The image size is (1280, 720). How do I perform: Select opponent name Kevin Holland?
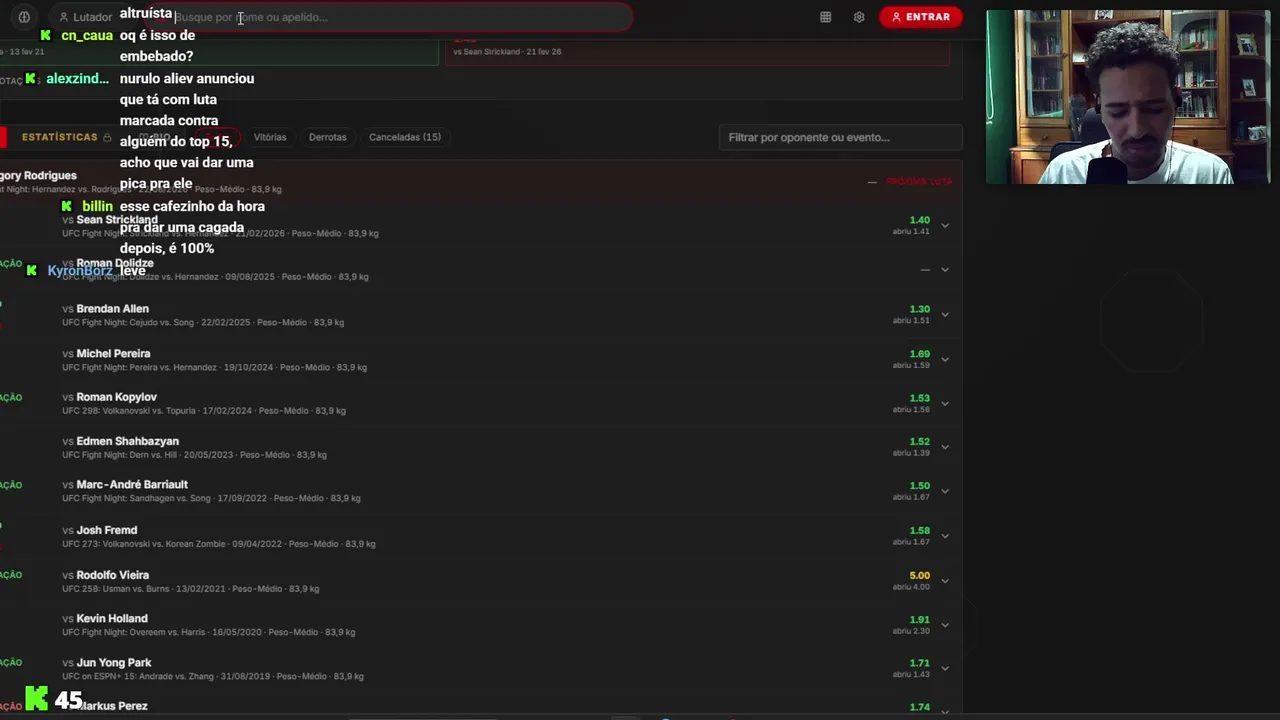coord(112,619)
